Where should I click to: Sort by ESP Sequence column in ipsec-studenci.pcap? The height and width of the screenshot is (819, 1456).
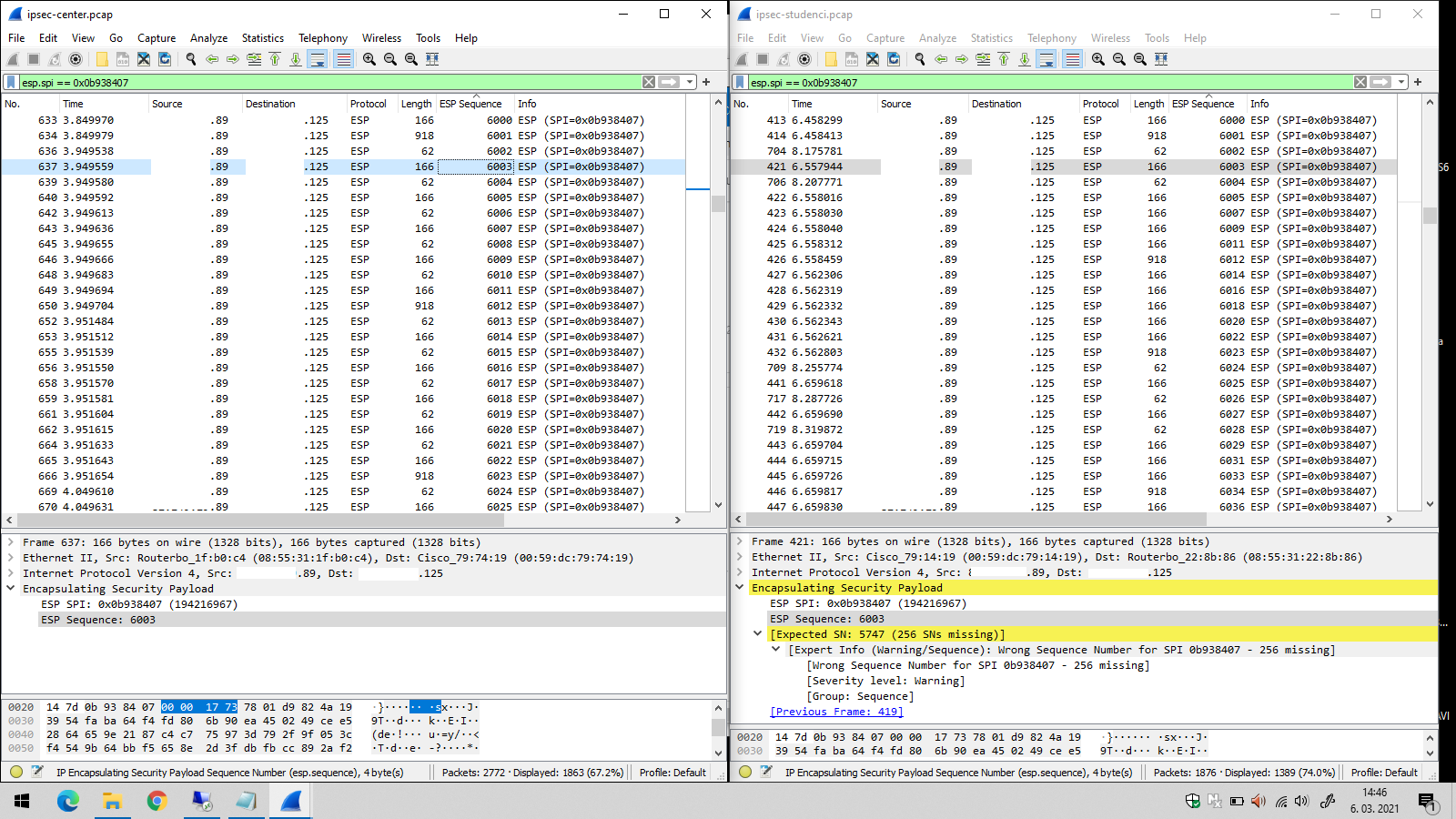tap(1203, 104)
